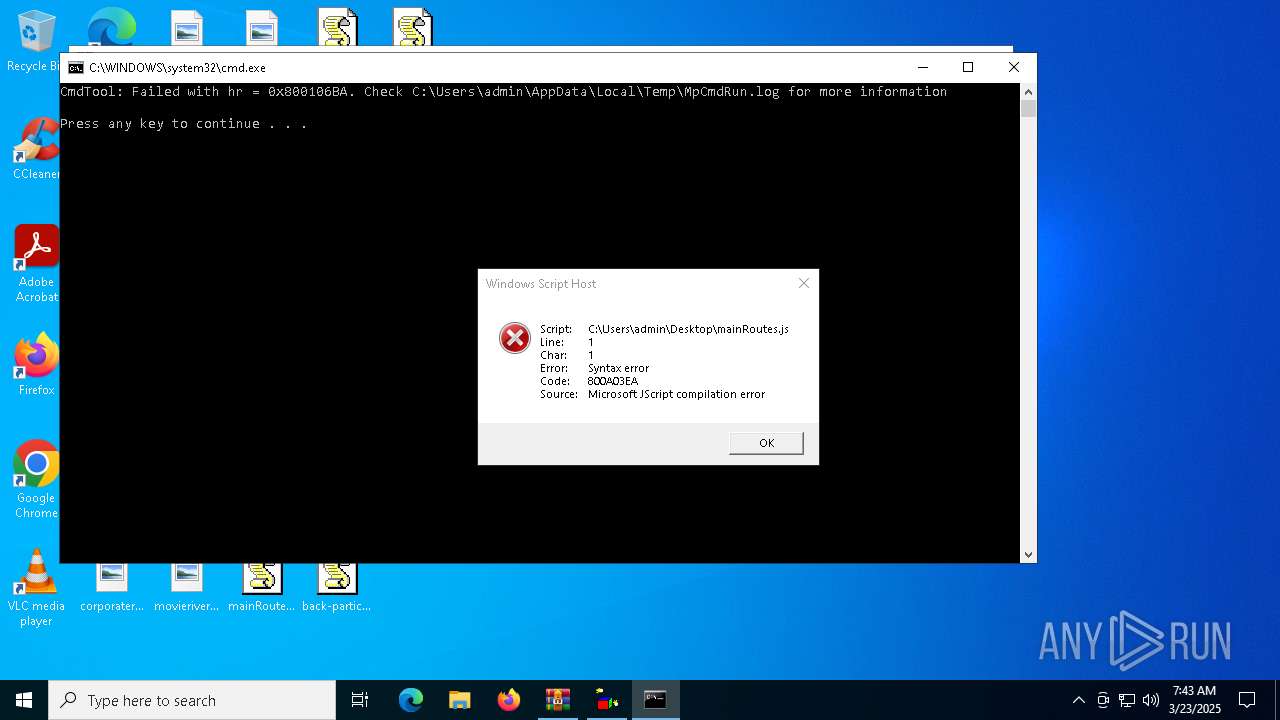Maximize the cmd.exe window
Viewport: 1280px width, 720px height.
coord(968,67)
